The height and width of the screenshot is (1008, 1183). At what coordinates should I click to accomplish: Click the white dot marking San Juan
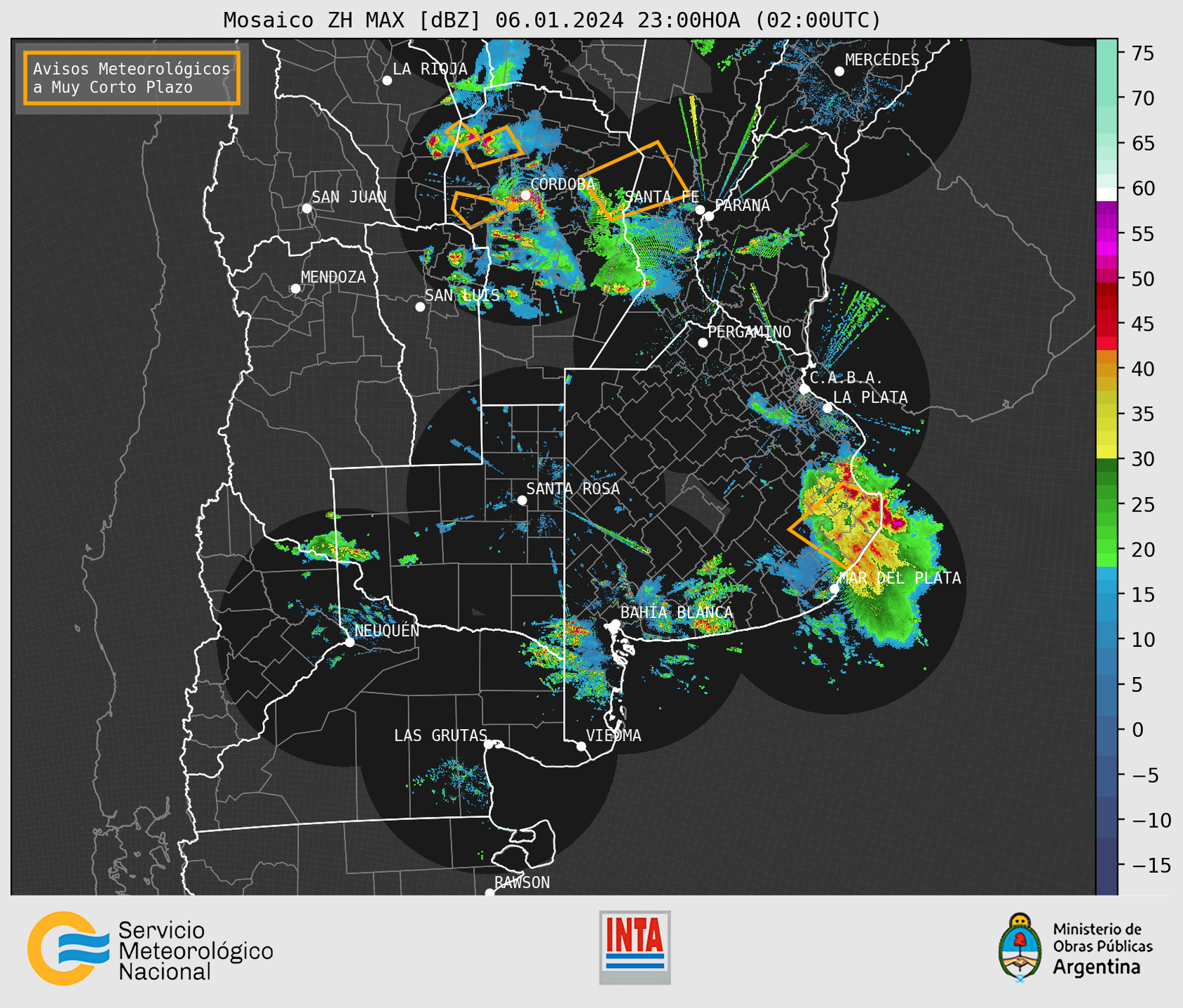point(306,208)
